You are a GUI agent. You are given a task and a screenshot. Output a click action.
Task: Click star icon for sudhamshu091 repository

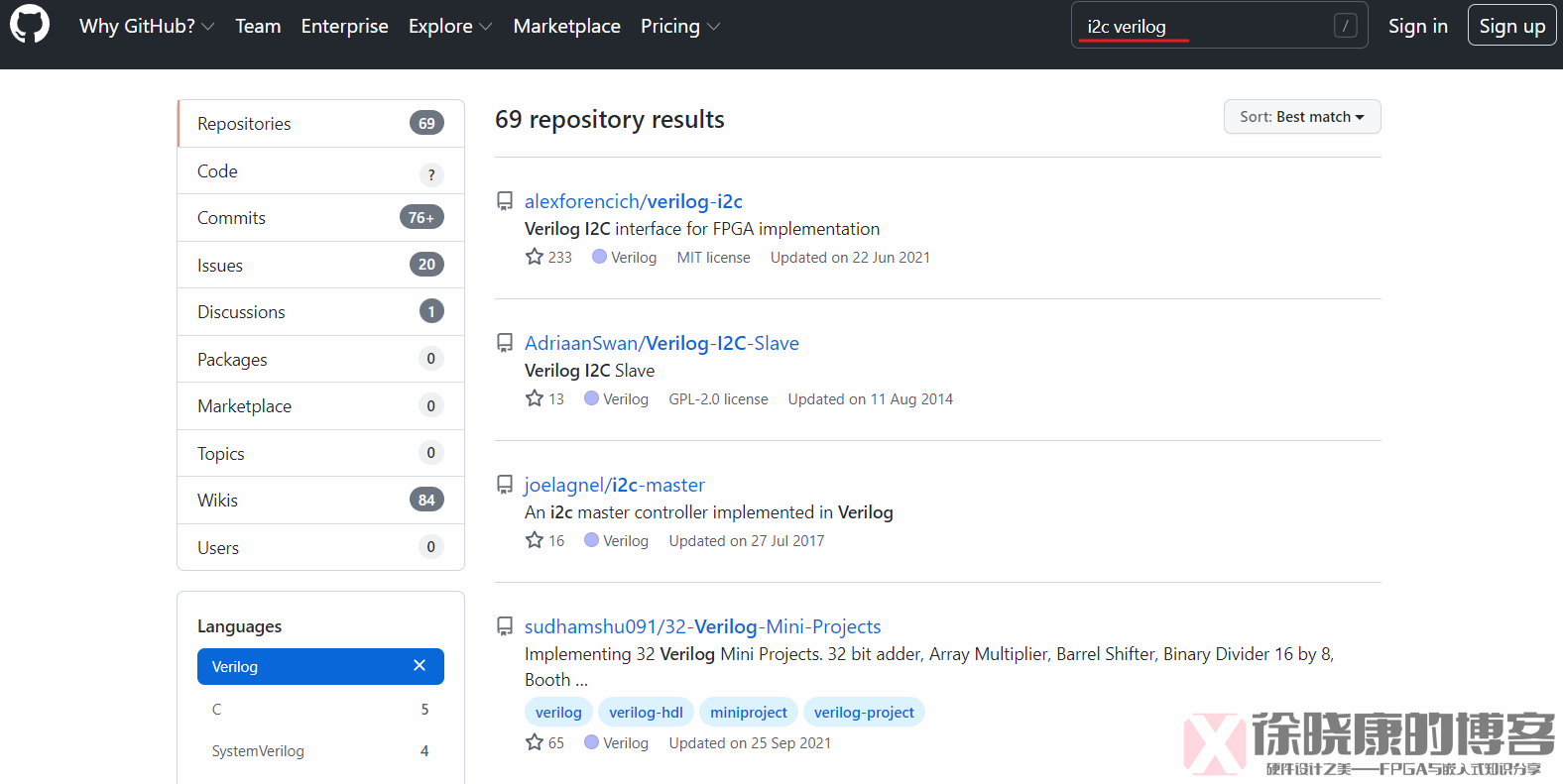[x=535, y=742]
